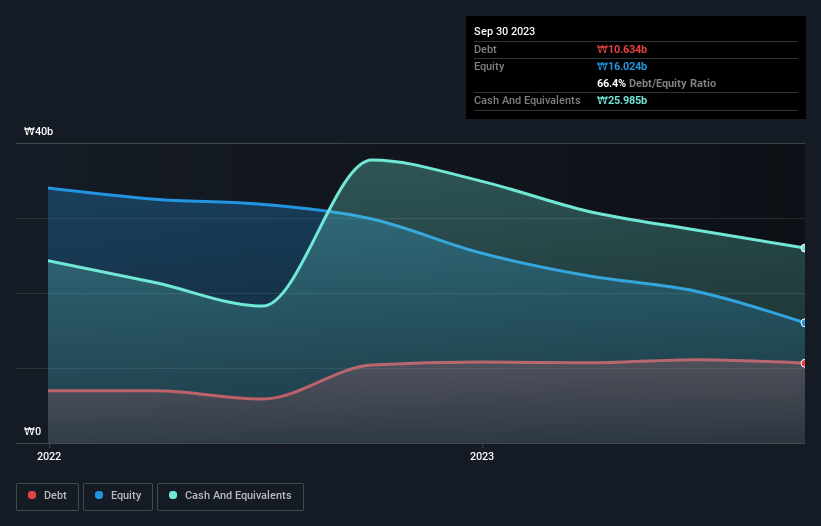Click the ₩0 y-axis label
This screenshot has height=526, width=821.
32,431
